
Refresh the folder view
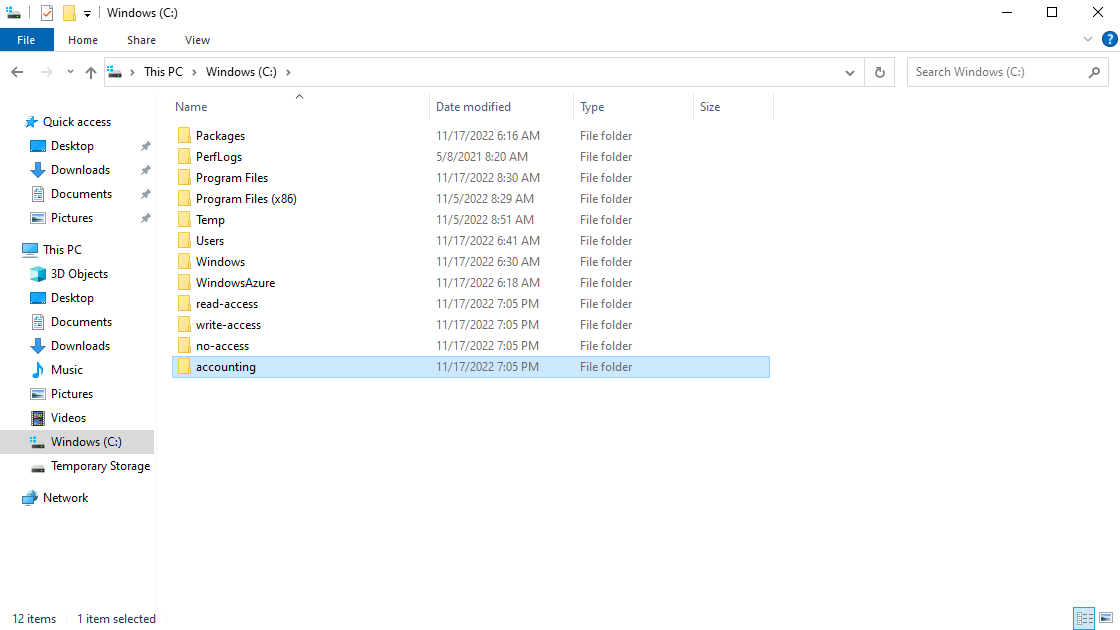click(880, 72)
